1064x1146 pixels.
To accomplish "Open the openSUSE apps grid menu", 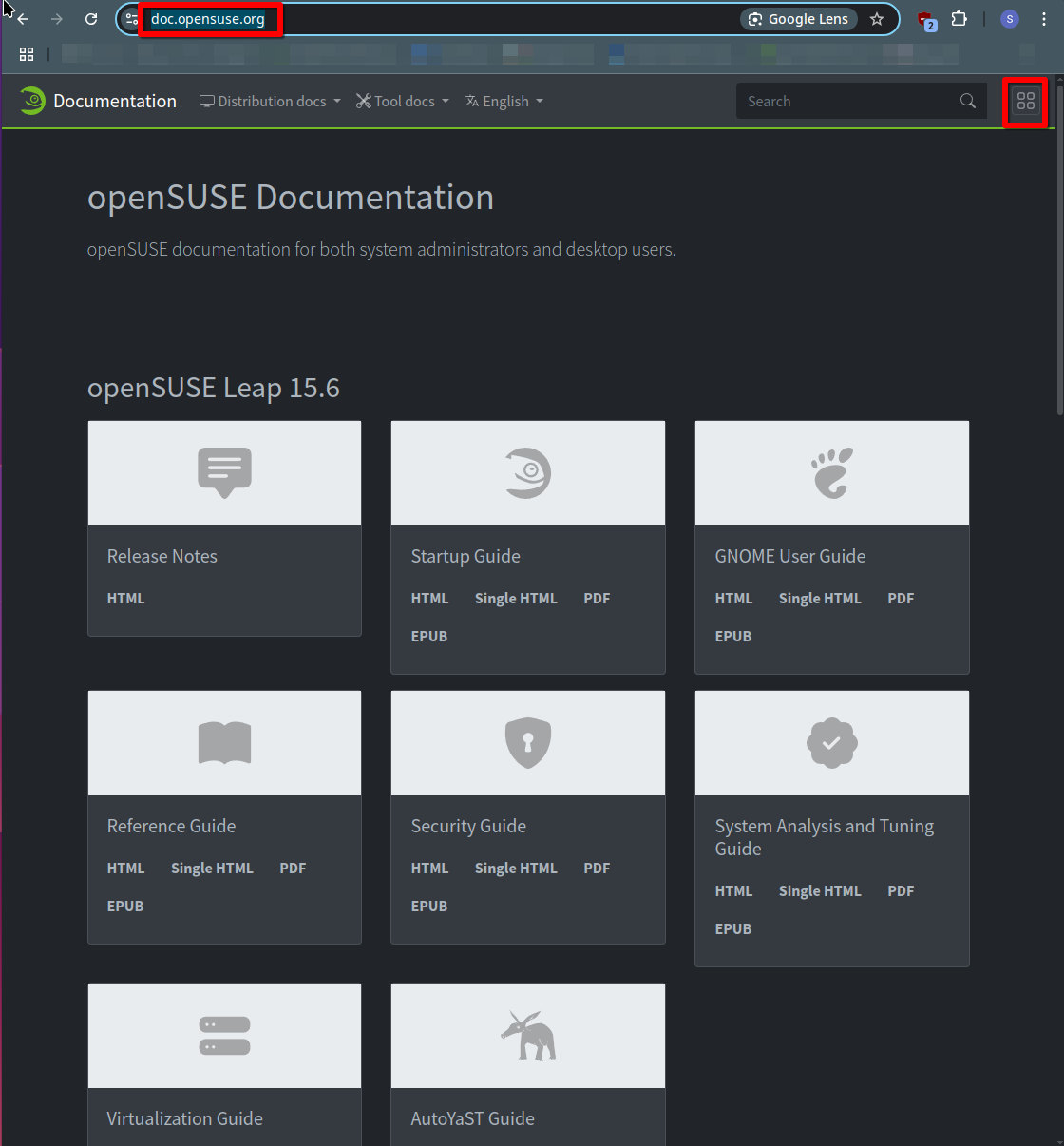I will [x=1026, y=101].
